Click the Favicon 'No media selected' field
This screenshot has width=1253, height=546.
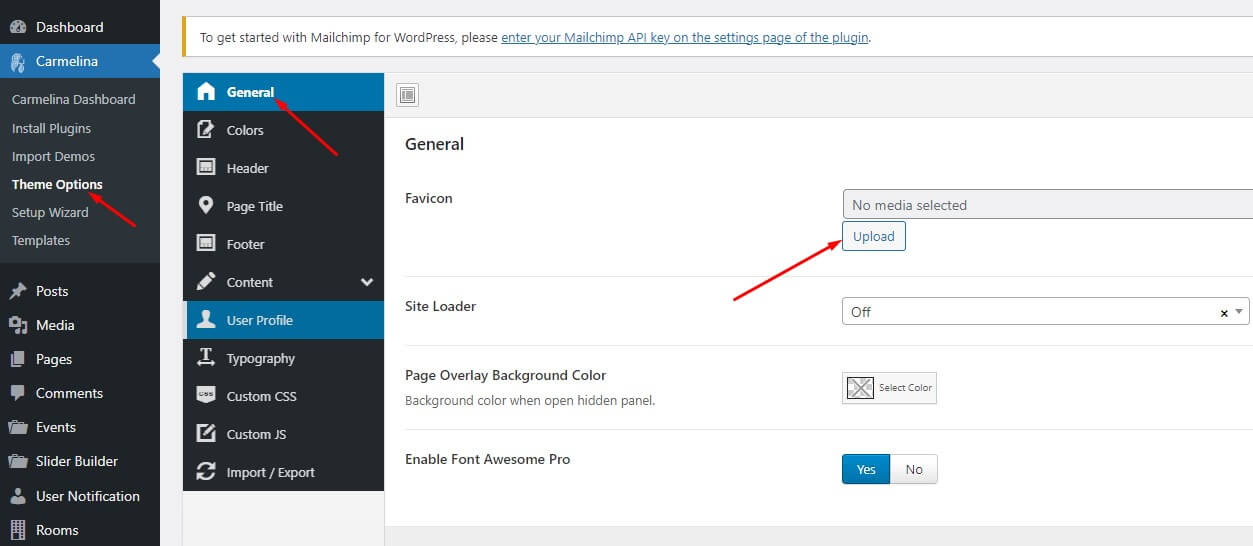click(1045, 205)
